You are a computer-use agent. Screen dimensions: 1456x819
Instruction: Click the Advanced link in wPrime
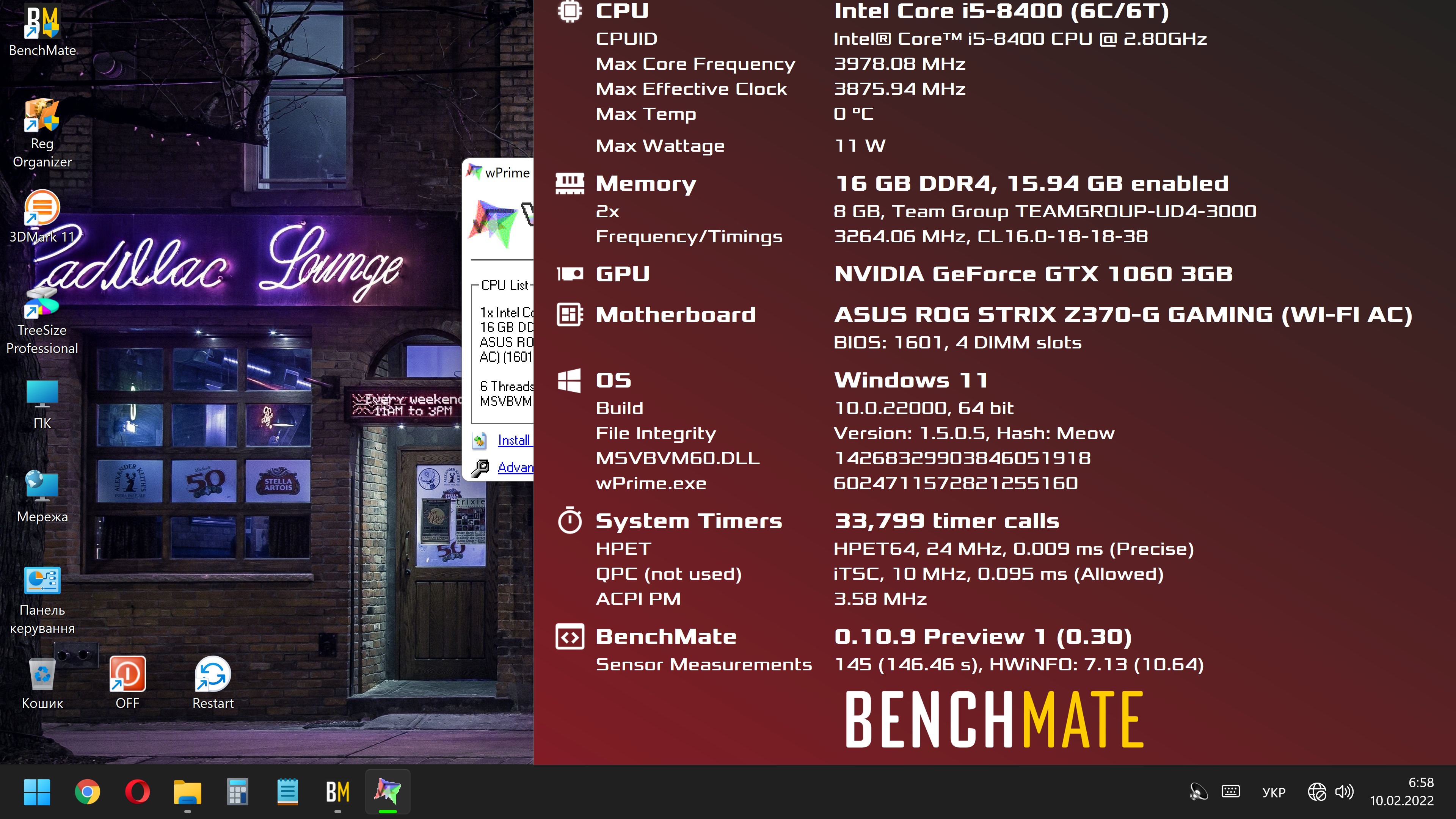tap(515, 468)
